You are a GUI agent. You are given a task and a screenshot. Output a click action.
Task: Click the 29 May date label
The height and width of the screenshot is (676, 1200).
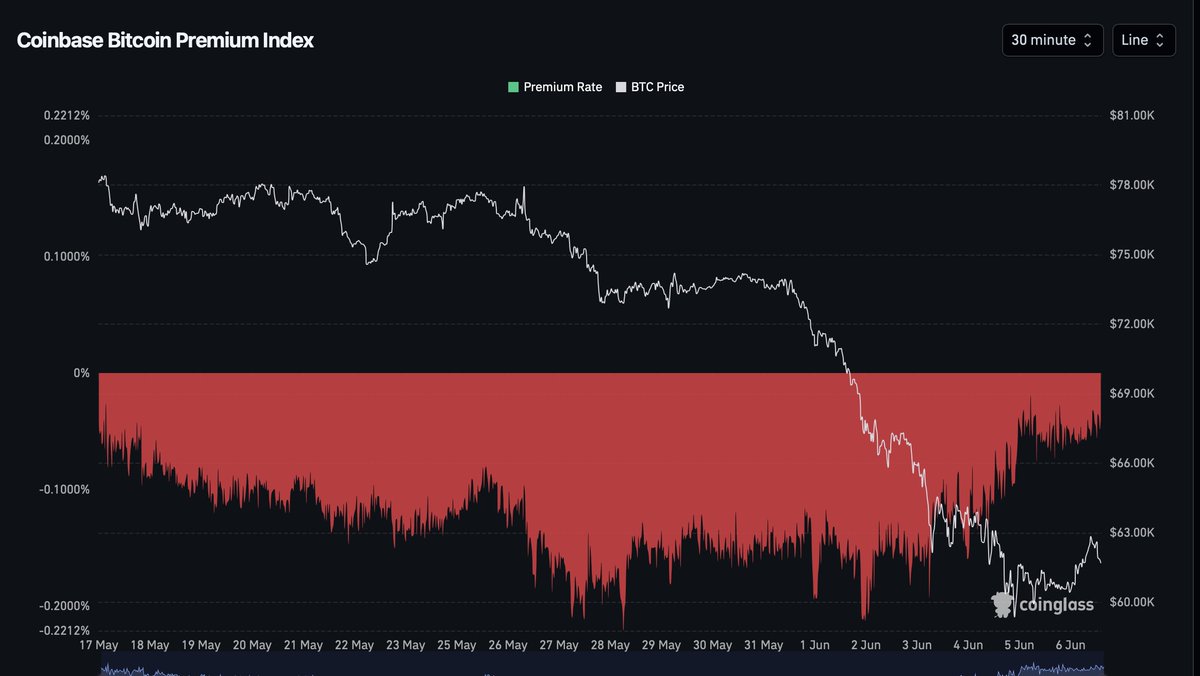coord(661,645)
